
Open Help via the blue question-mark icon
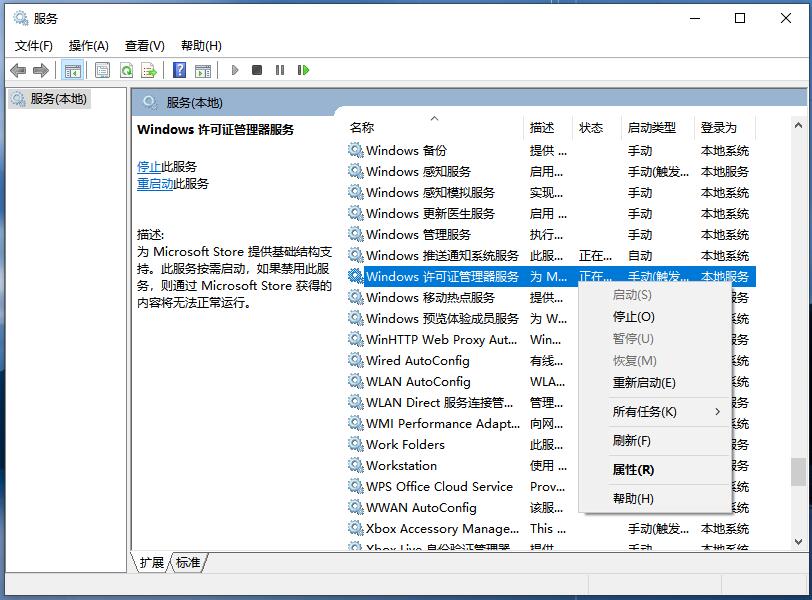179,70
